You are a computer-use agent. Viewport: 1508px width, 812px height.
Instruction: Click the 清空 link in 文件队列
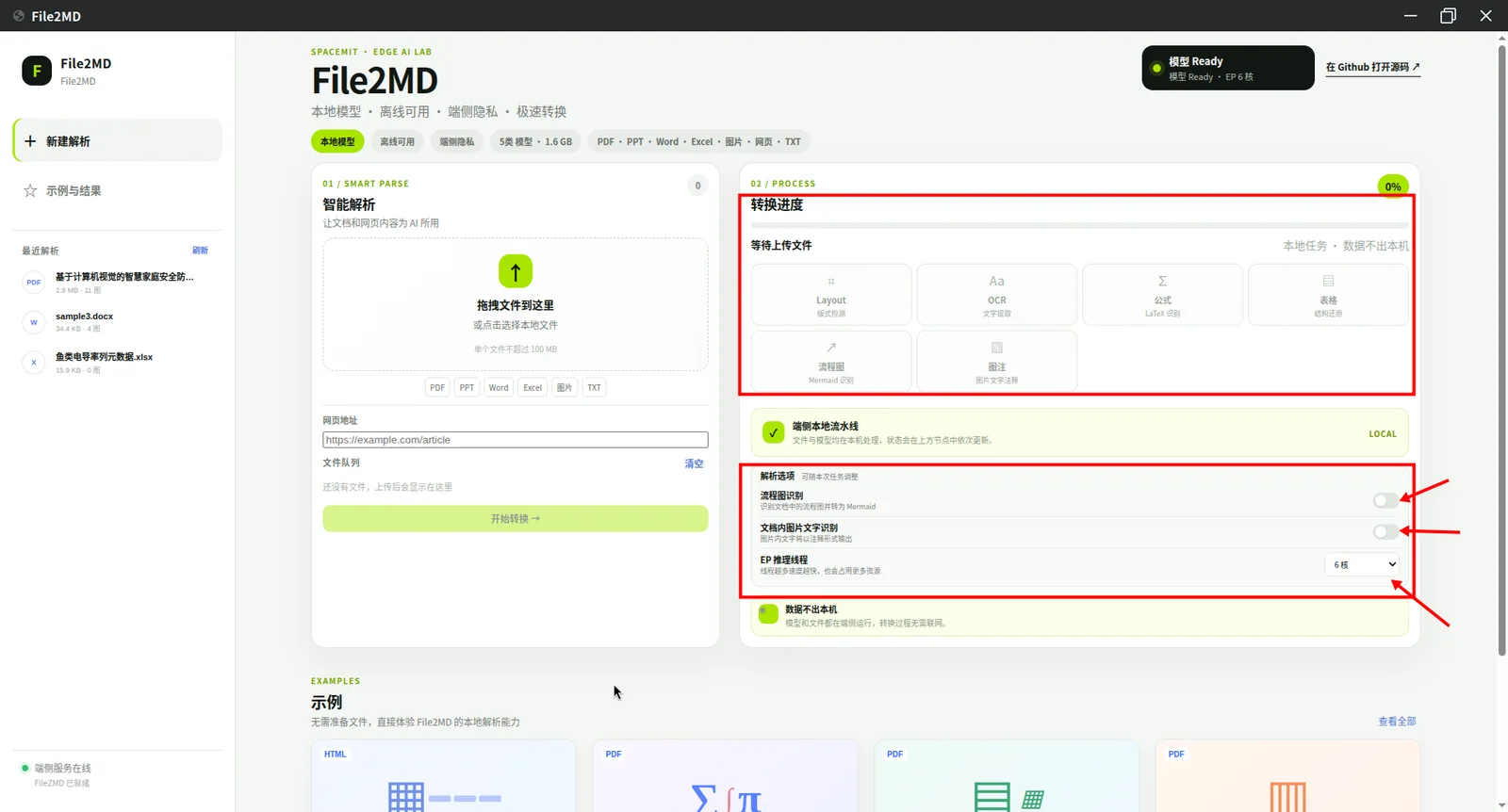point(694,463)
